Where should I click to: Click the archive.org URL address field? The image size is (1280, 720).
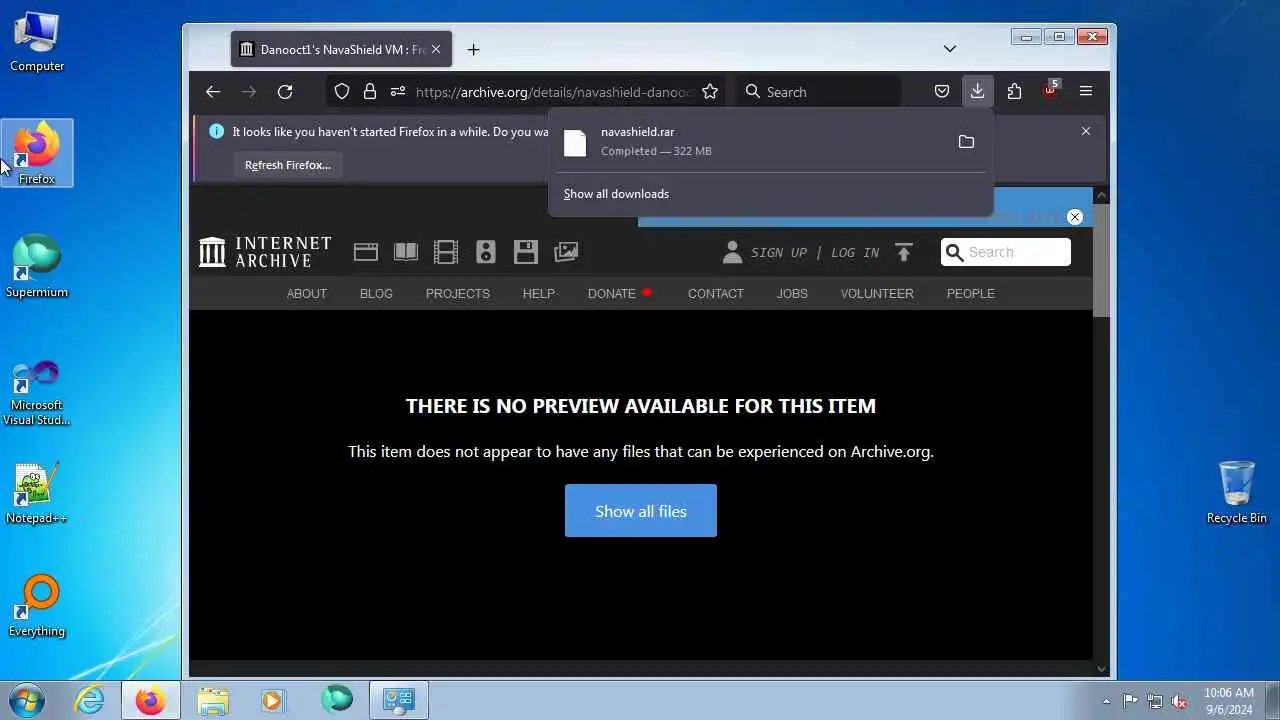tap(555, 92)
